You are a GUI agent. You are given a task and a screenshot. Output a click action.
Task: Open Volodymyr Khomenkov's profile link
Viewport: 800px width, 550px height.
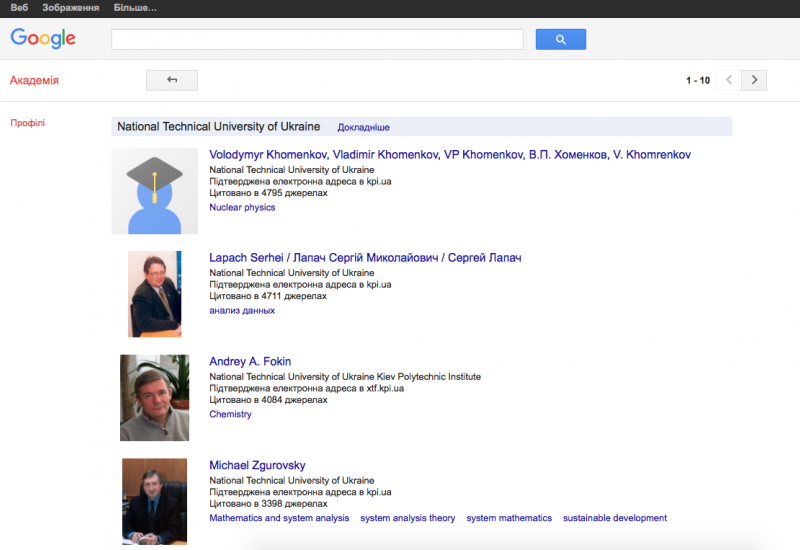tap(450, 155)
